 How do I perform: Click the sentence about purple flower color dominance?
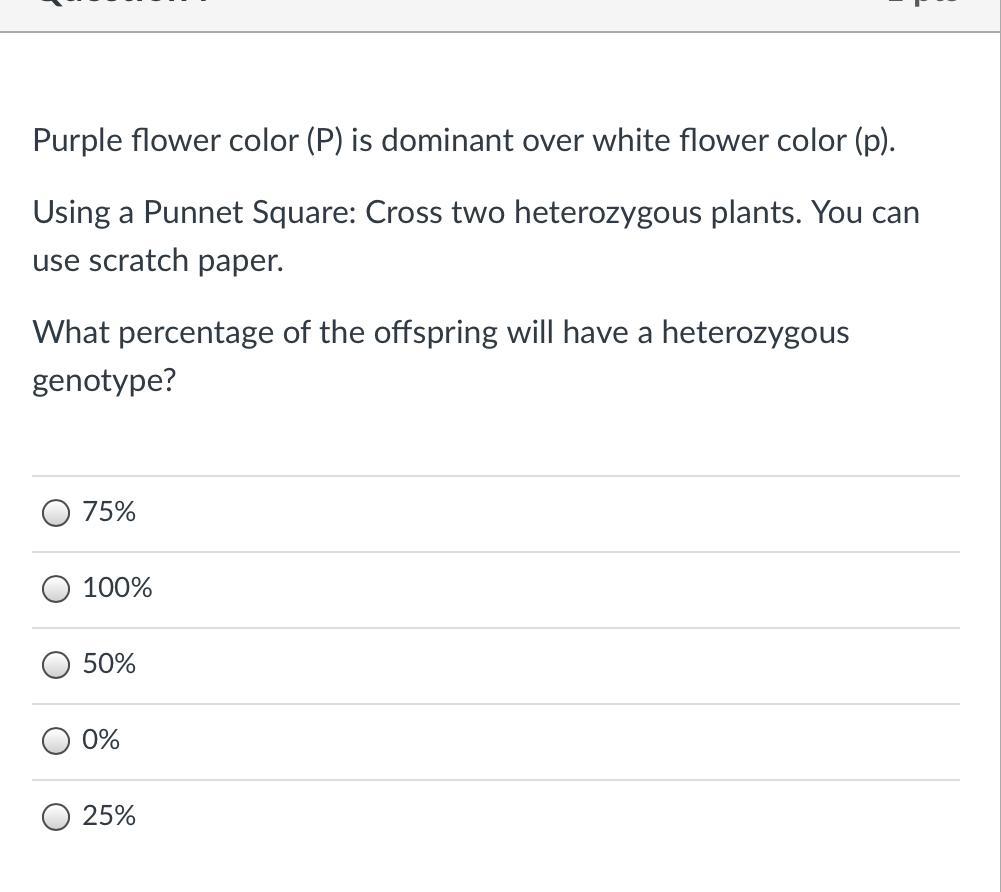464,141
